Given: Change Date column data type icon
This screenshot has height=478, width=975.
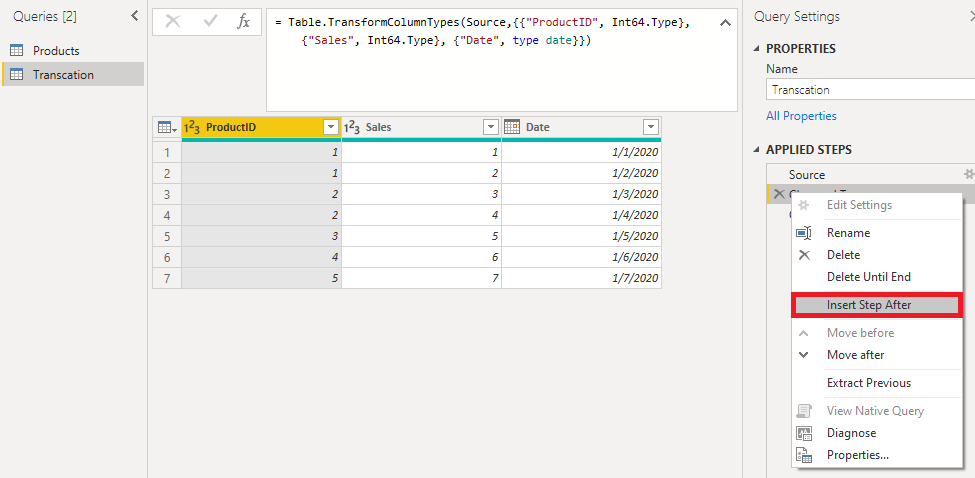Looking at the screenshot, I should click(x=512, y=127).
